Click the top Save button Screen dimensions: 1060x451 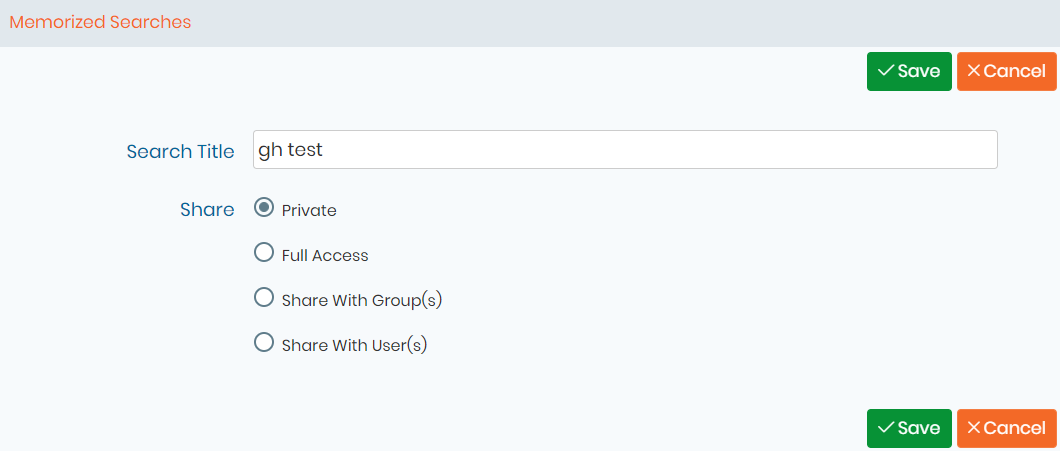pos(909,71)
